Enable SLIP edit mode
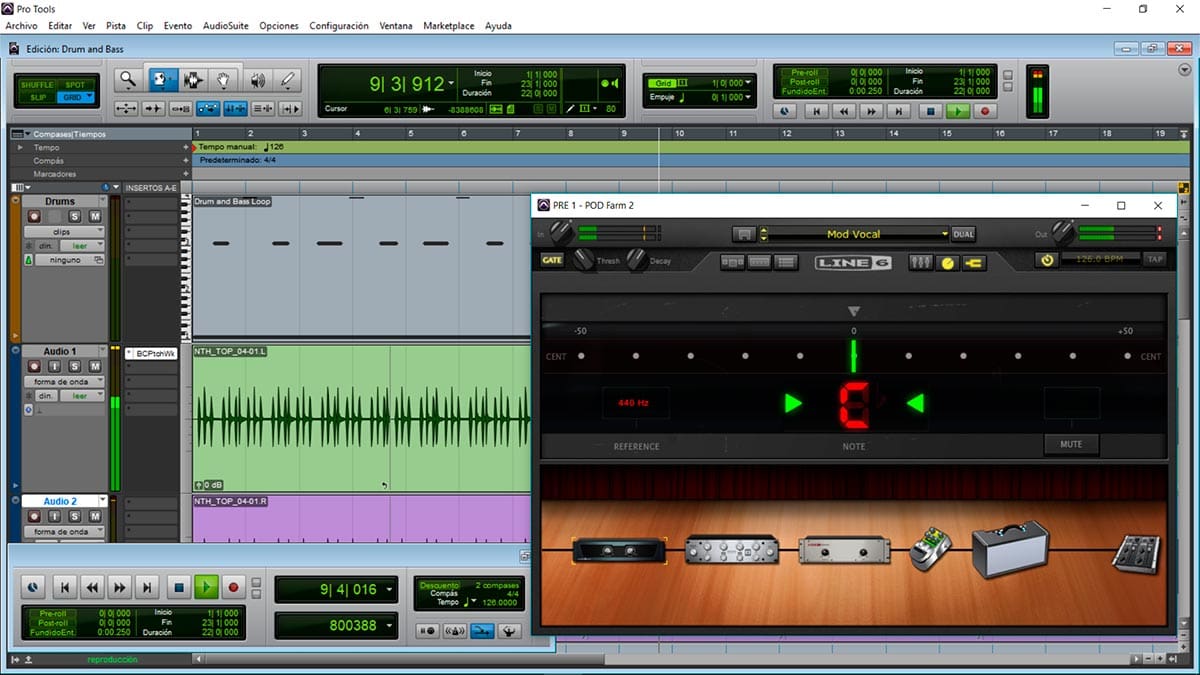Screen dimensions: 1200x675 point(39,97)
